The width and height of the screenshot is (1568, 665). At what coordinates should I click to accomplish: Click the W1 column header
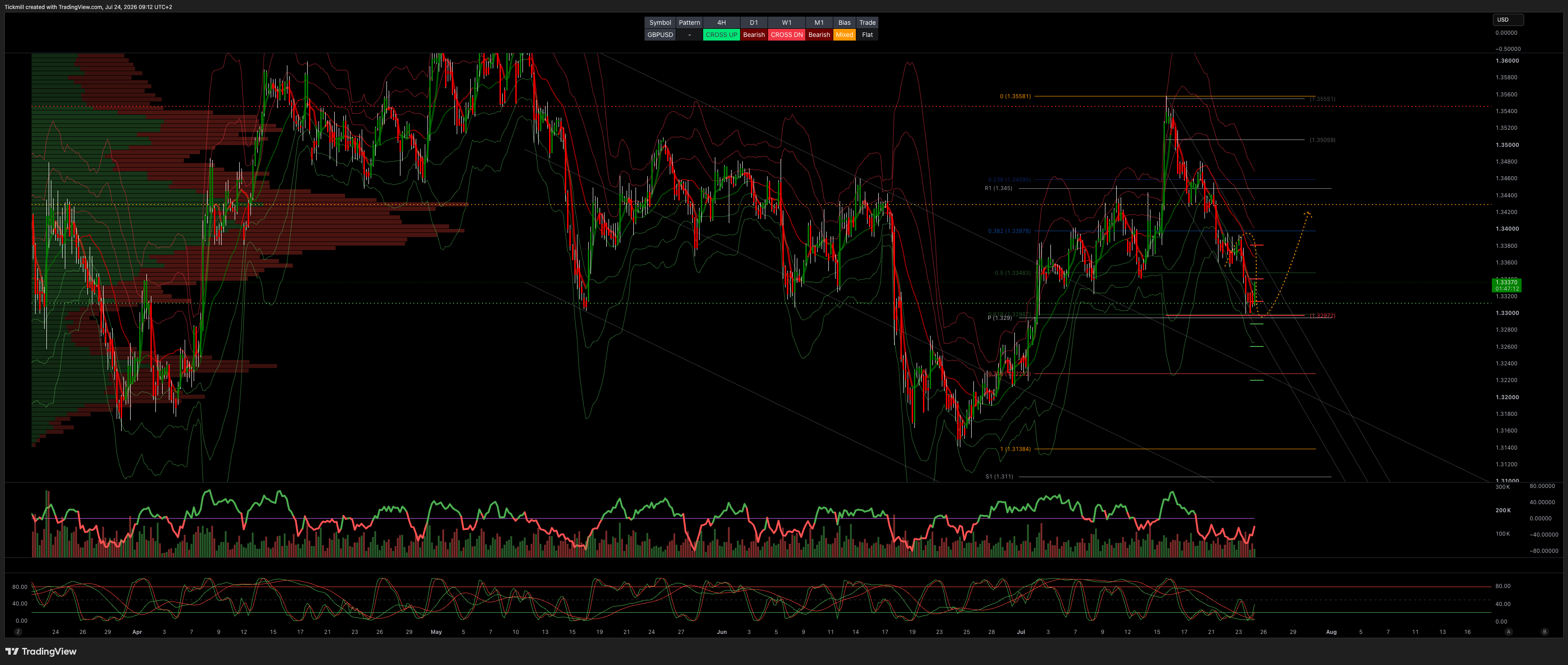[786, 23]
